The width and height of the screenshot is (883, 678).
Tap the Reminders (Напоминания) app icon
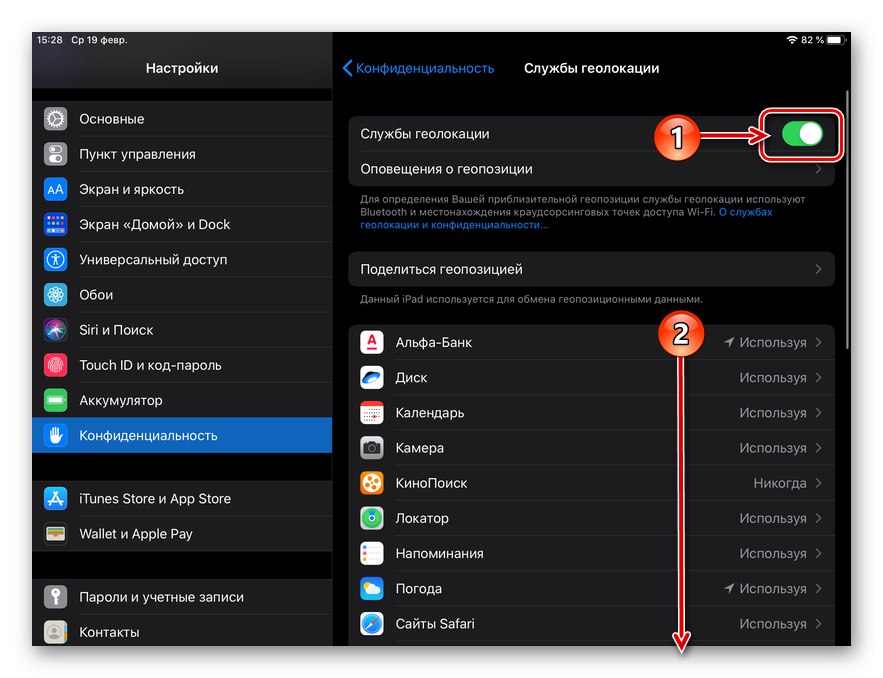tap(372, 554)
